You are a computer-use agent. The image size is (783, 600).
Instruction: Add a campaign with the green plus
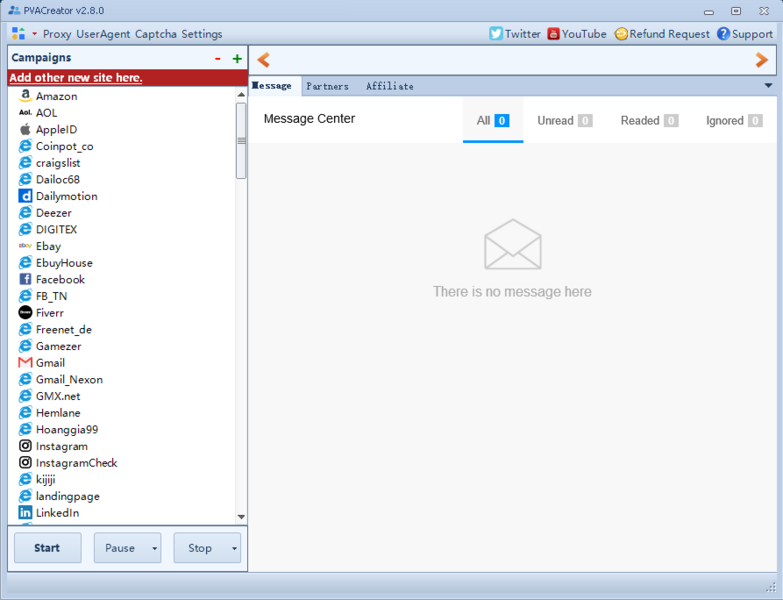pos(237,59)
